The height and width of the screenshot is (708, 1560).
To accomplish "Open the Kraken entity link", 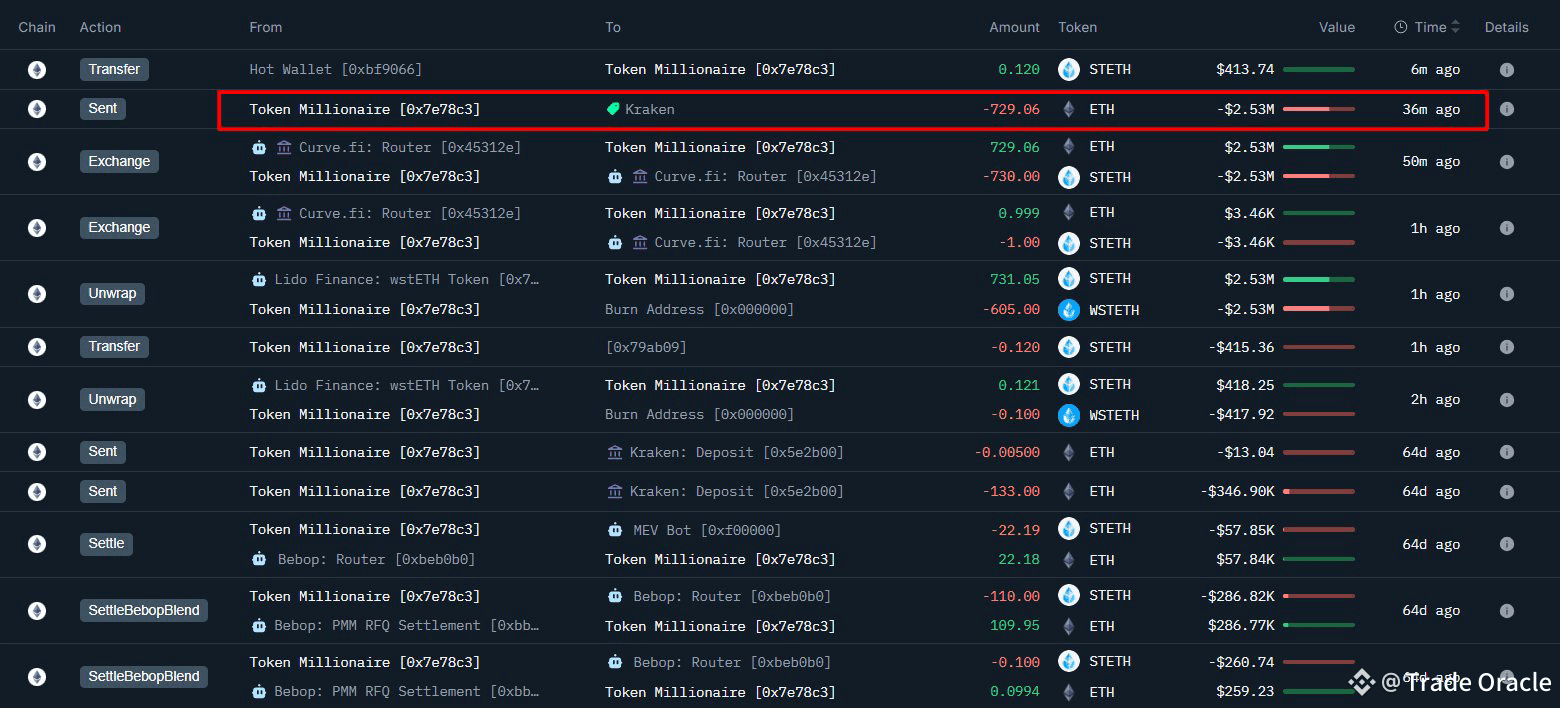I will point(650,109).
